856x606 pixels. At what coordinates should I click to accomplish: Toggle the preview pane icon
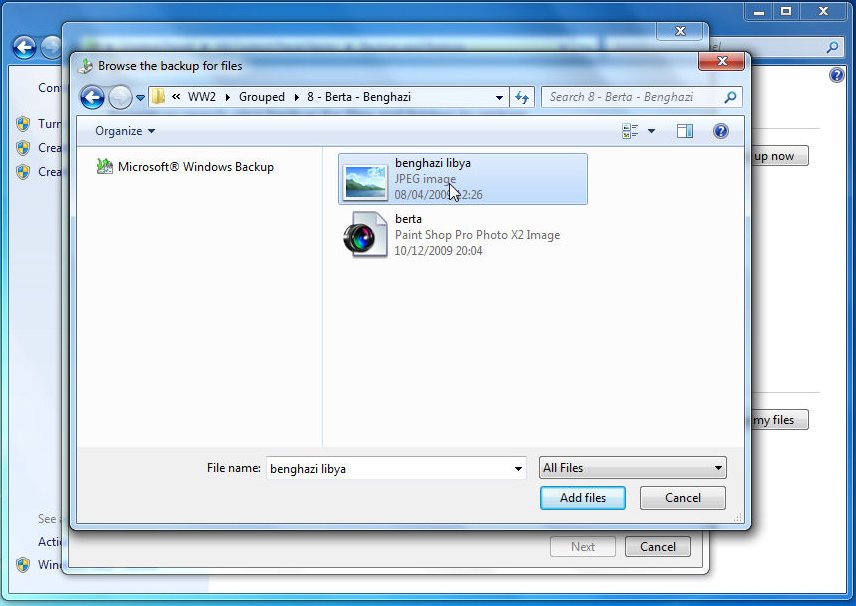click(x=685, y=131)
